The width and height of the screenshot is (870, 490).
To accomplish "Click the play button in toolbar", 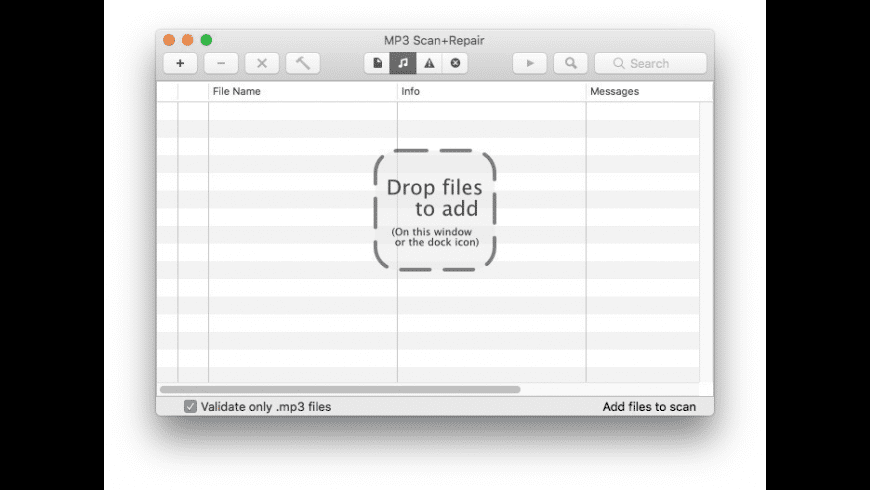I will click(x=530, y=63).
